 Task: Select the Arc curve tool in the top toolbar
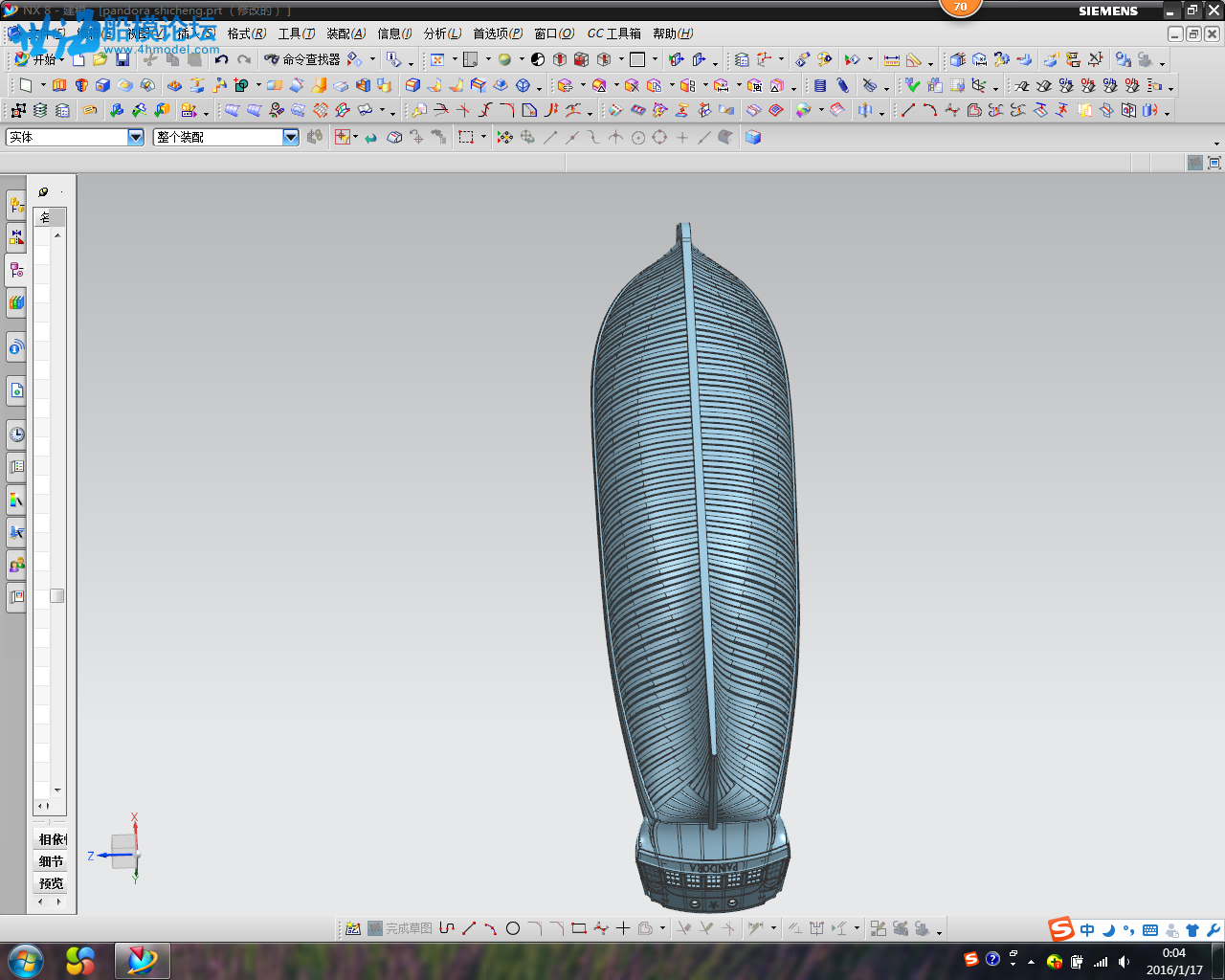930,110
